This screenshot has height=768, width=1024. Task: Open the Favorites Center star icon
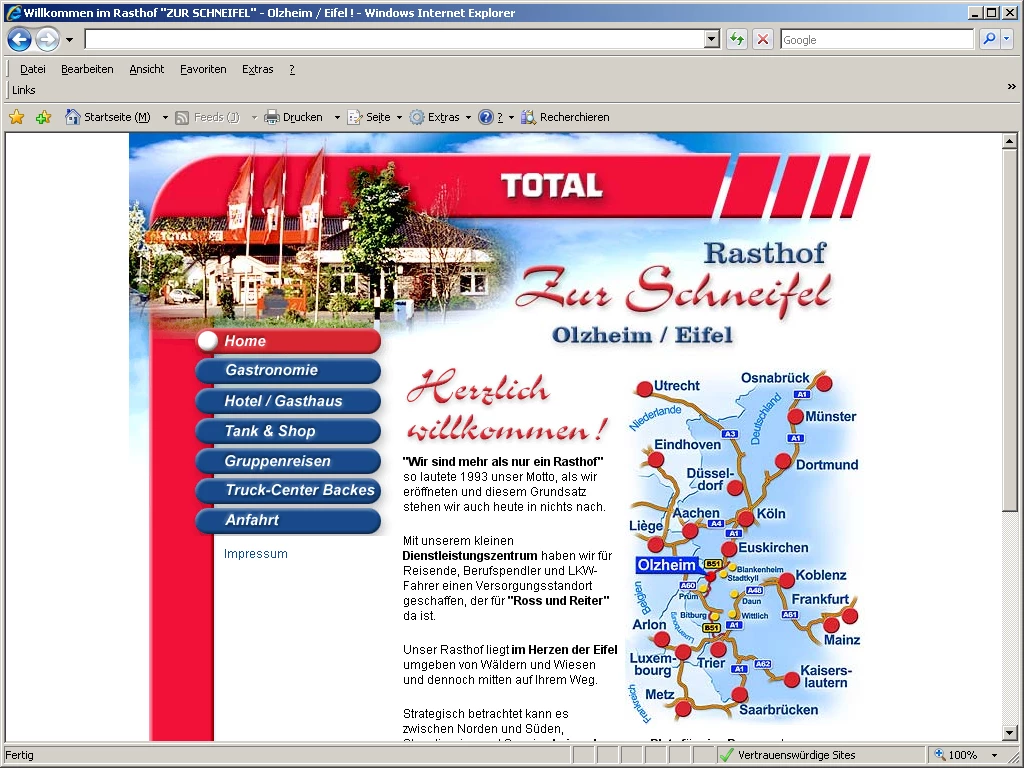tap(17, 117)
